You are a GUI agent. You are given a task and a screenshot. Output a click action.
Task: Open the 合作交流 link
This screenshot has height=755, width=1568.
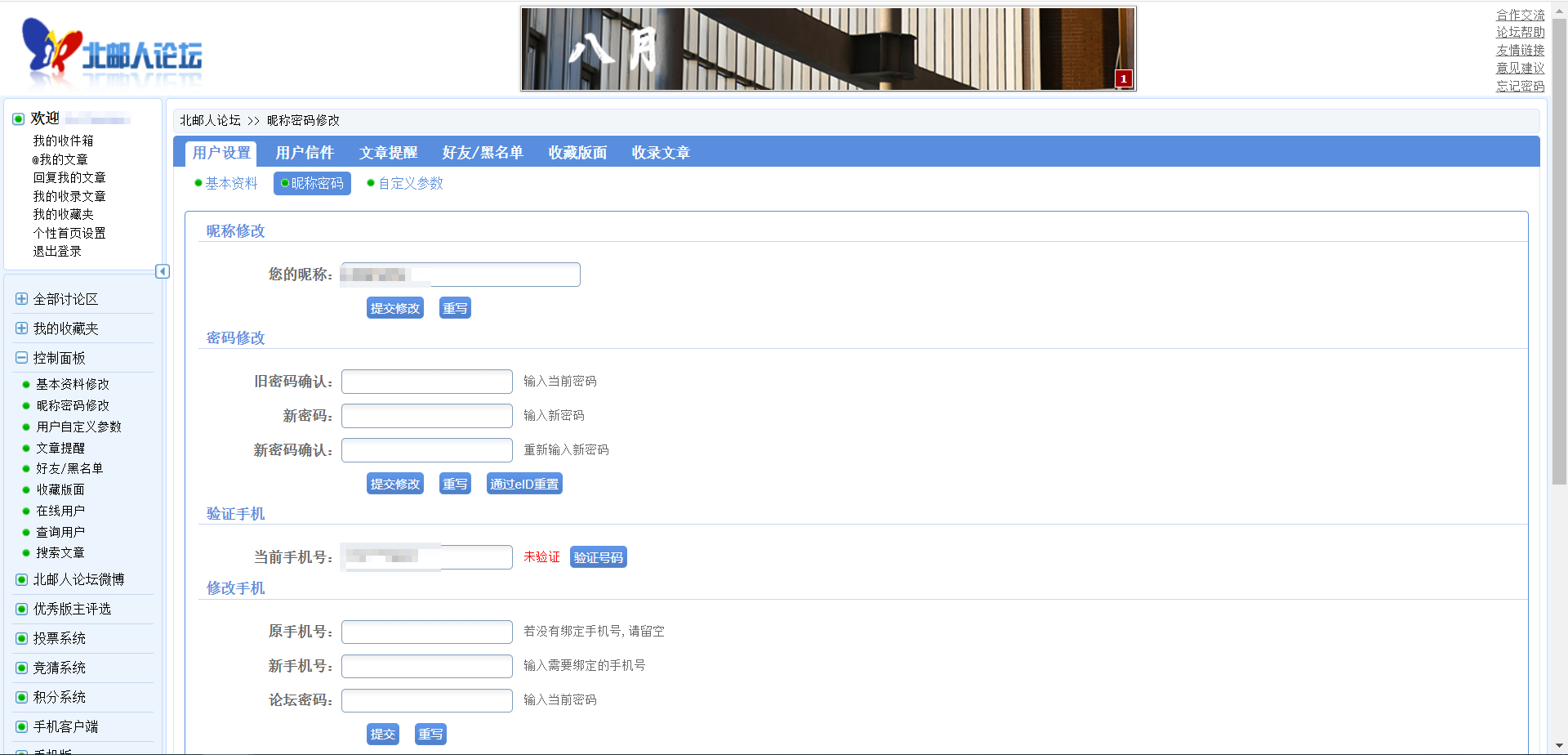coord(1520,15)
